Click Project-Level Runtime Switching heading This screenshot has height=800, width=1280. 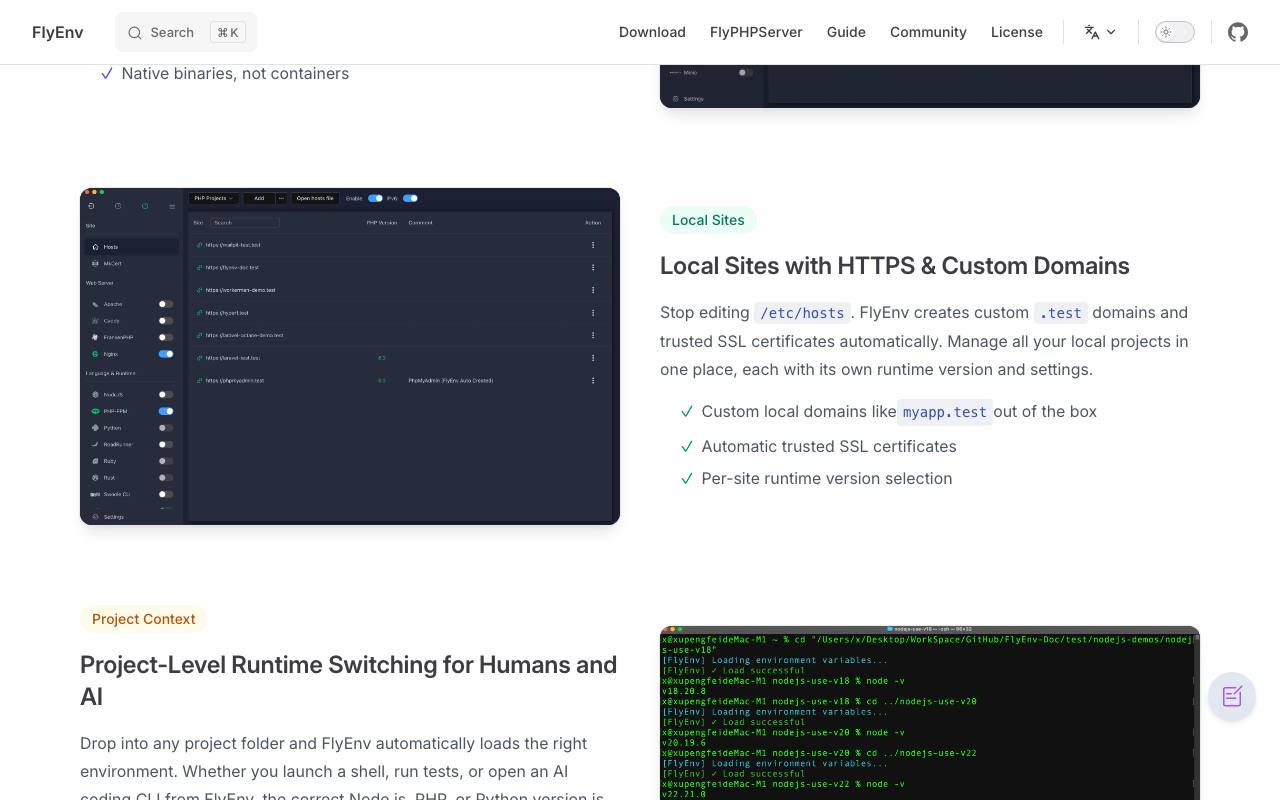click(x=348, y=680)
